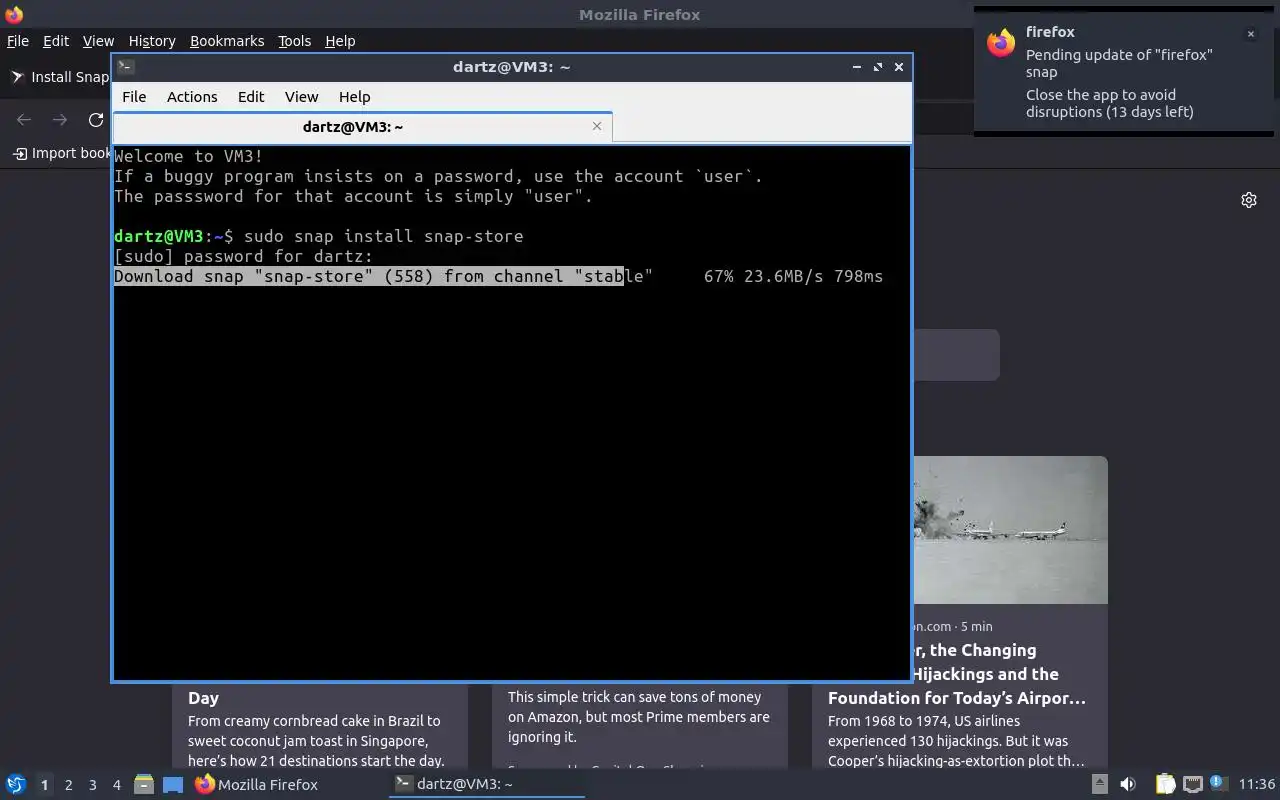The width and height of the screenshot is (1280, 800).
Task: Open new tab page settings gear
Action: pyautogui.click(x=1249, y=200)
